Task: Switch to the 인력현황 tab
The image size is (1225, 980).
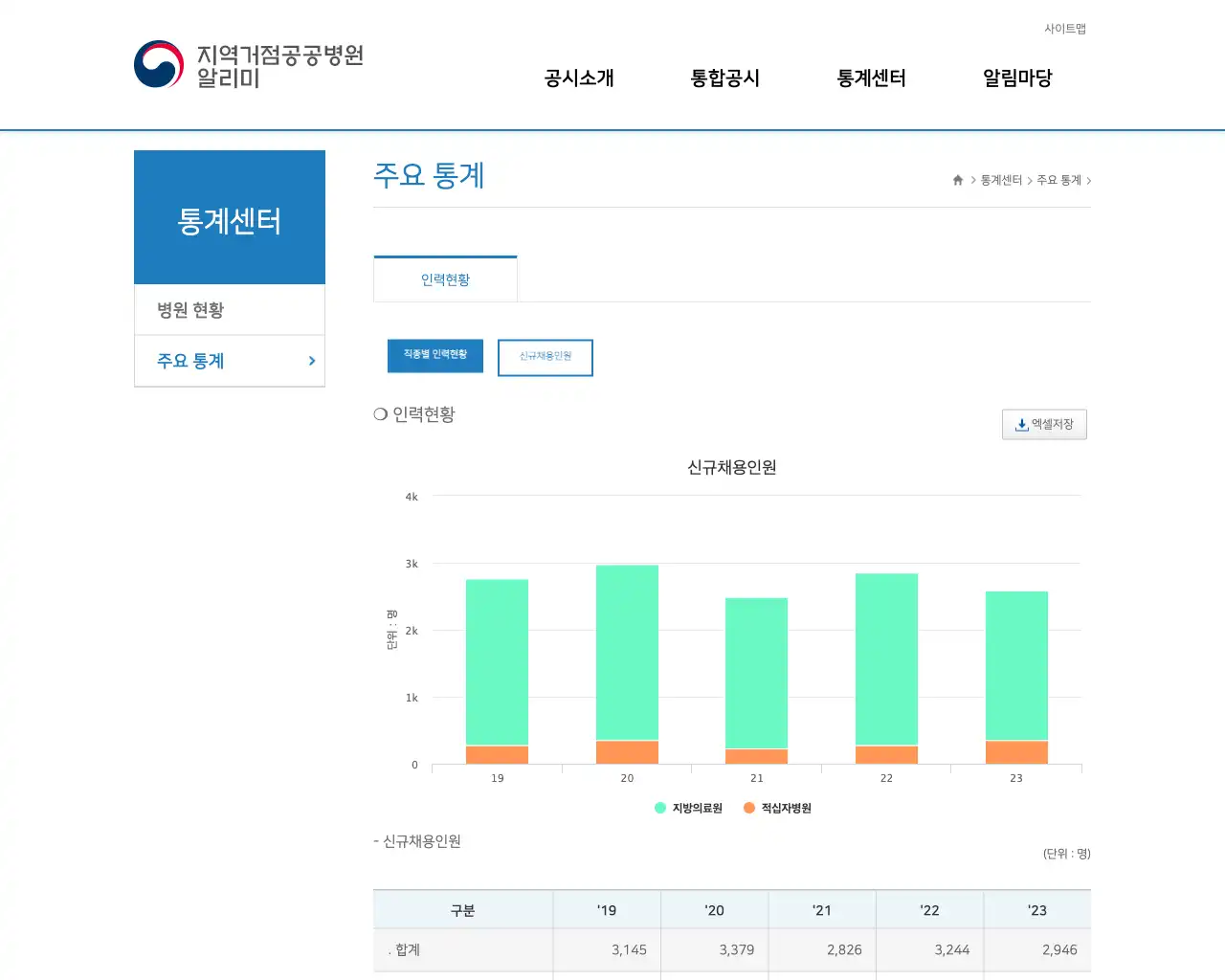Action: 445,278
